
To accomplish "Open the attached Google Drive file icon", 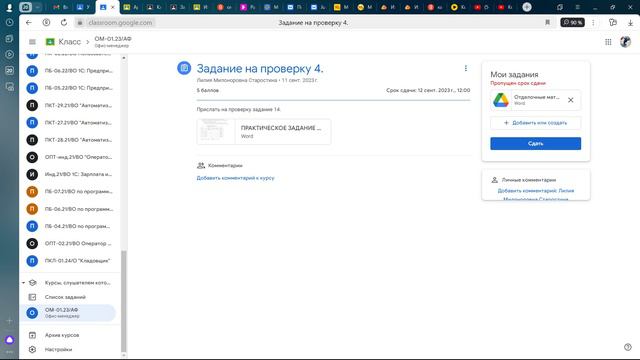I will click(501, 100).
